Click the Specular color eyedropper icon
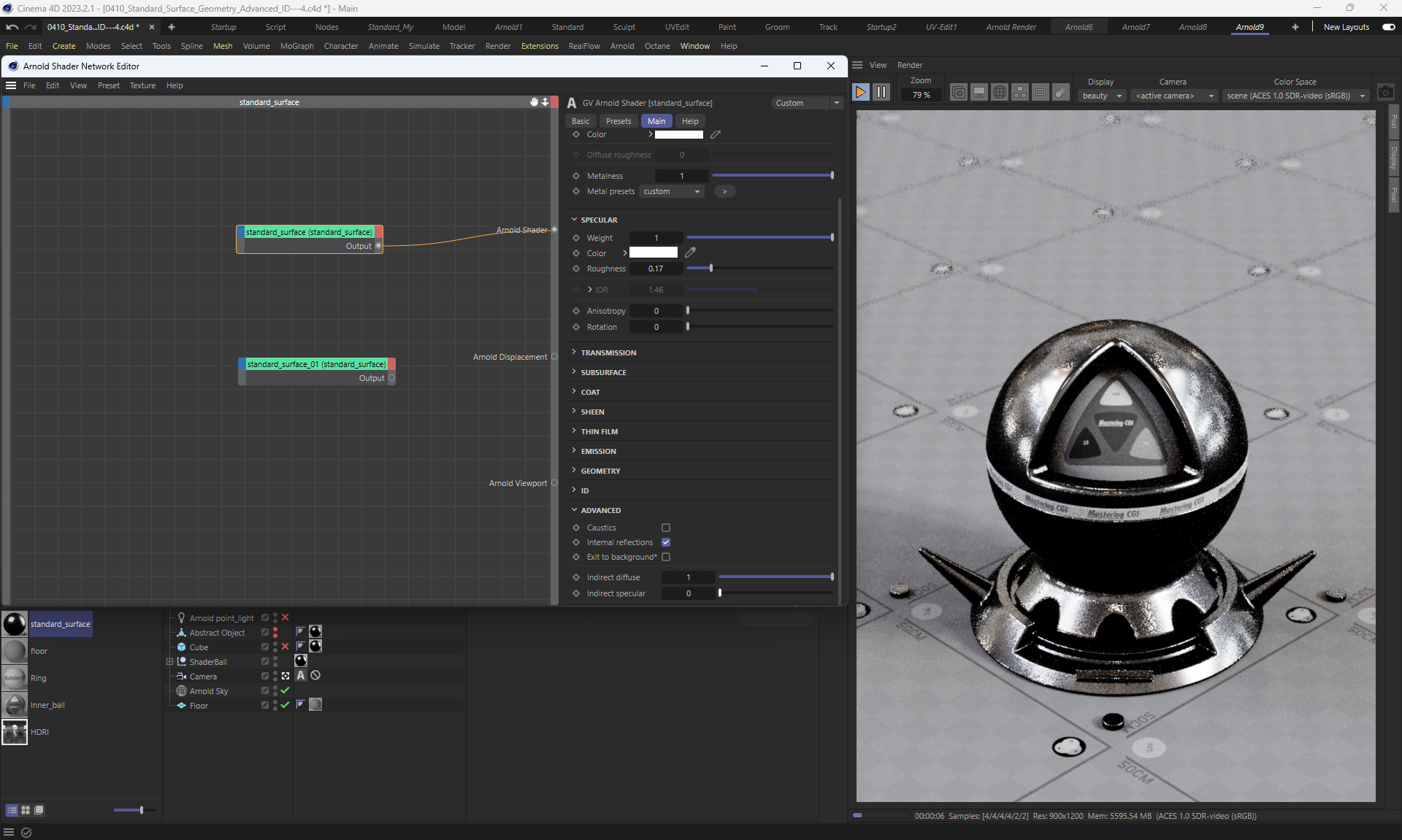Image resolution: width=1402 pixels, height=840 pixels. click(x=690, y=253)
